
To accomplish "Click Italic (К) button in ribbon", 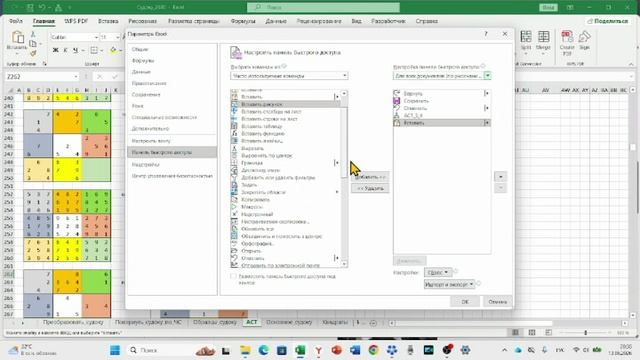I will [65, 50].
